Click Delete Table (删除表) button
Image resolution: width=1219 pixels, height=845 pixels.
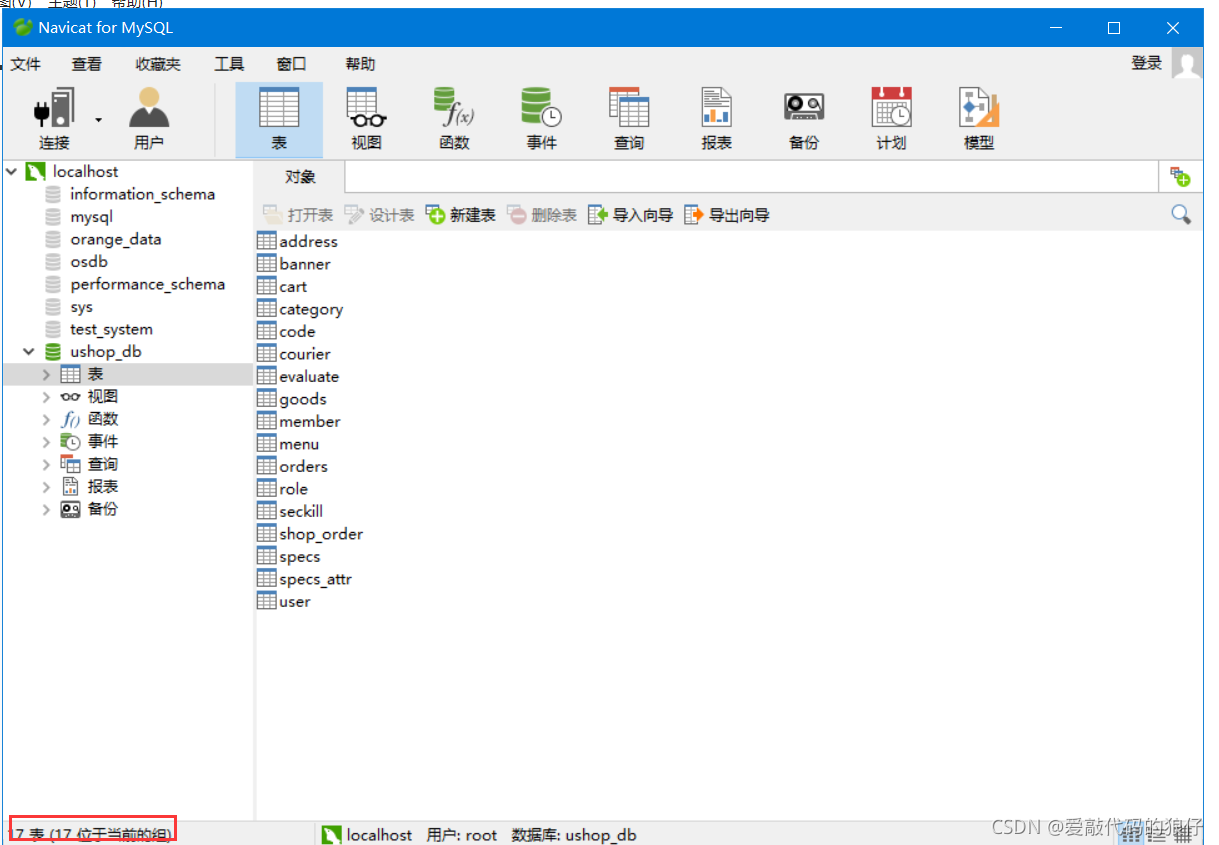point(543,215)
